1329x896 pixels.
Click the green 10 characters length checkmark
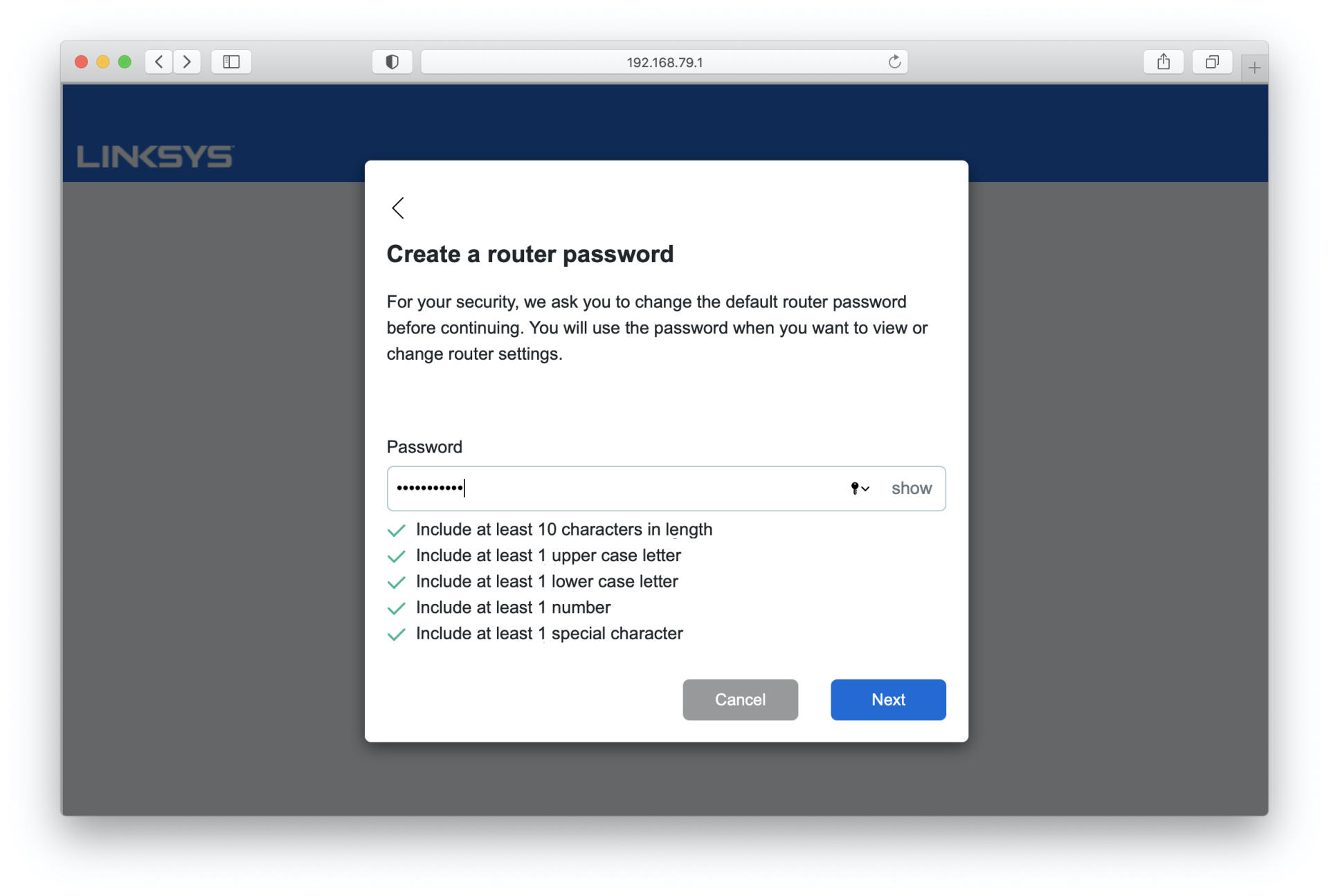point(397,531)
